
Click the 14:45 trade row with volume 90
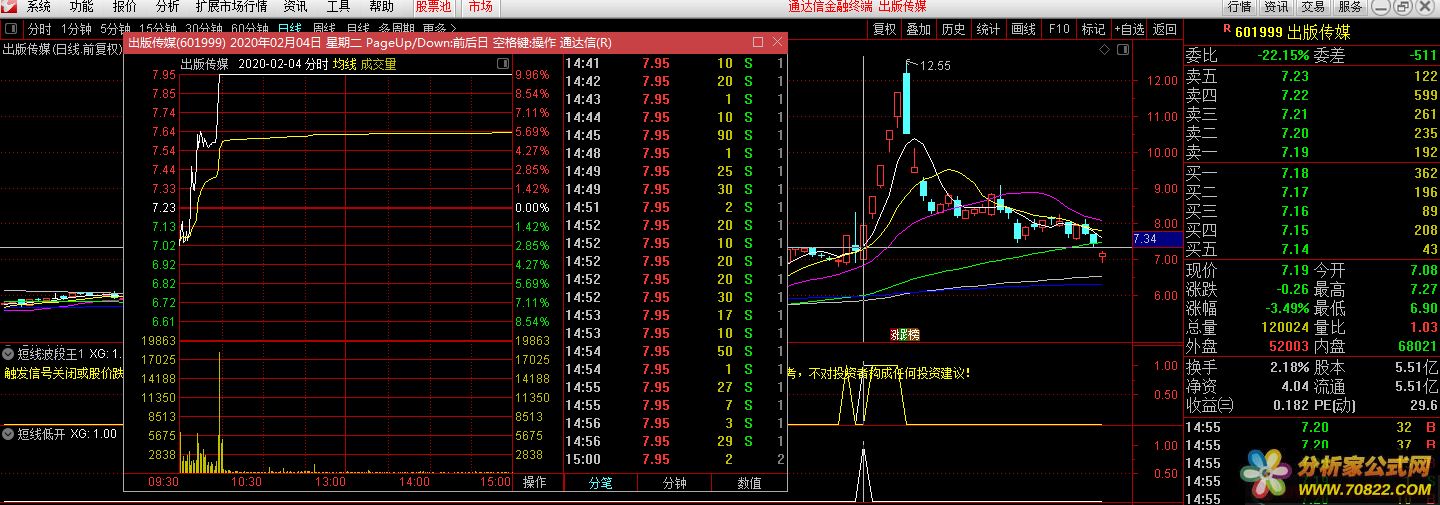pyautogui.click(x=675, y=135)
